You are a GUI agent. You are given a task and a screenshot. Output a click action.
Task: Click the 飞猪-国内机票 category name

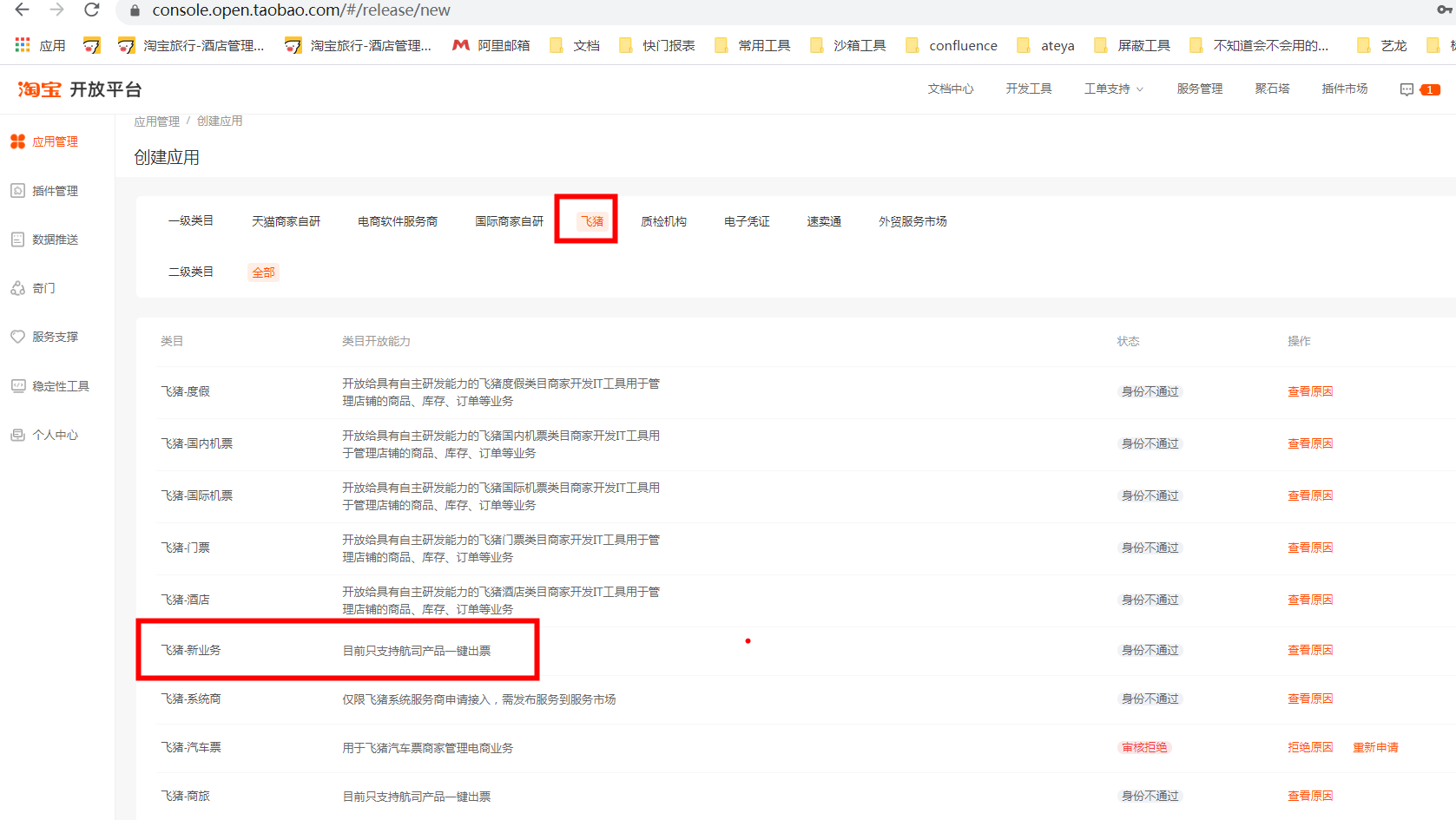pyautogui.click(x=196, y=443)
